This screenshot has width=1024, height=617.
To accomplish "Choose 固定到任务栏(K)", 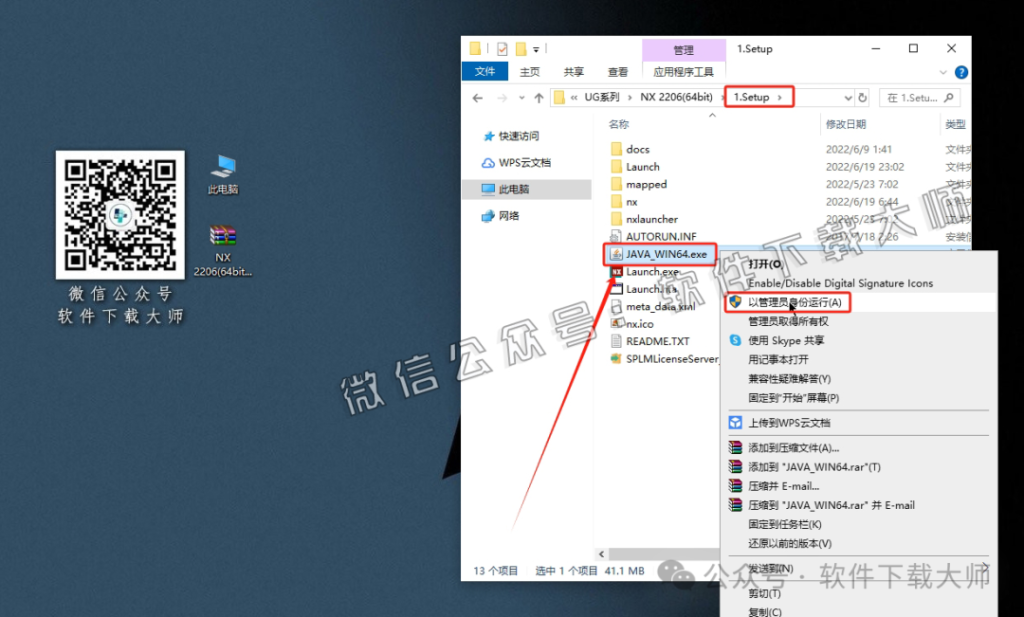I will (x=785, y=524).
